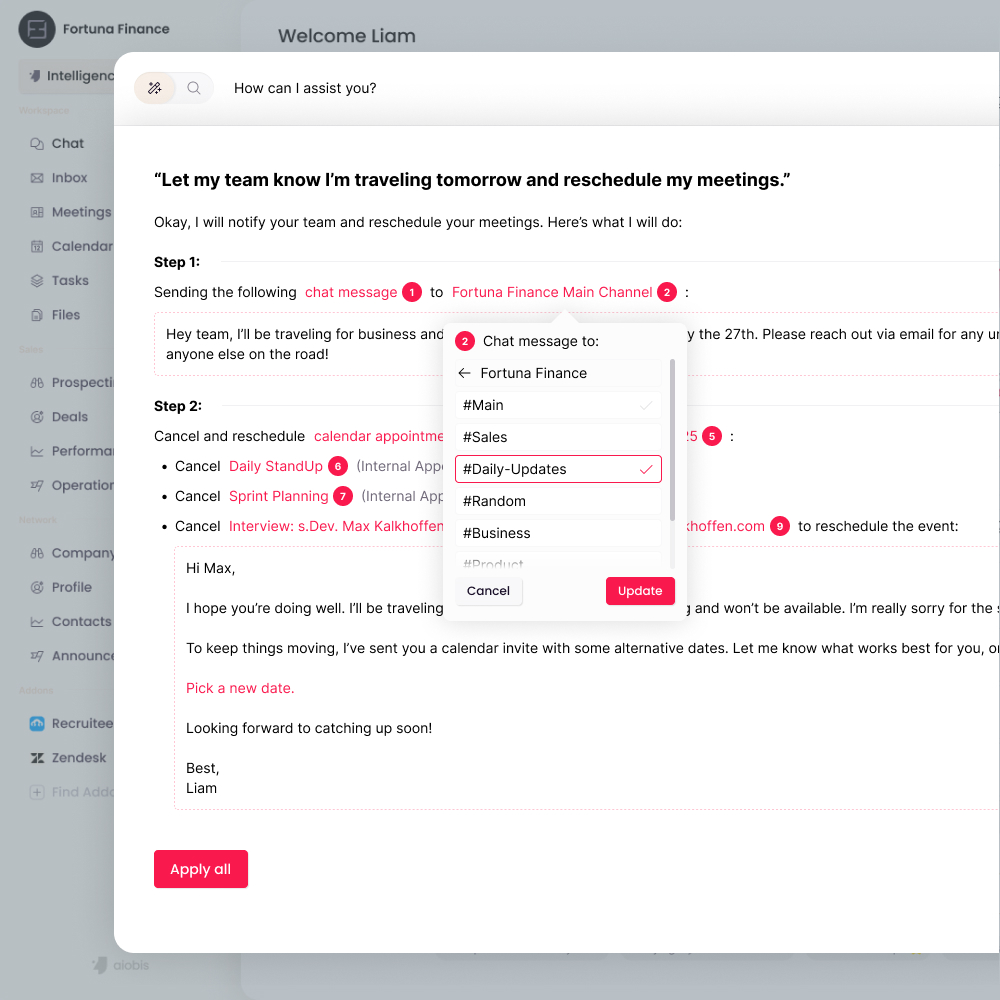This screenshot has height=1000, width=1000.
Task: Click the Prospecting binoculars icon
Action: click(37, 383)
